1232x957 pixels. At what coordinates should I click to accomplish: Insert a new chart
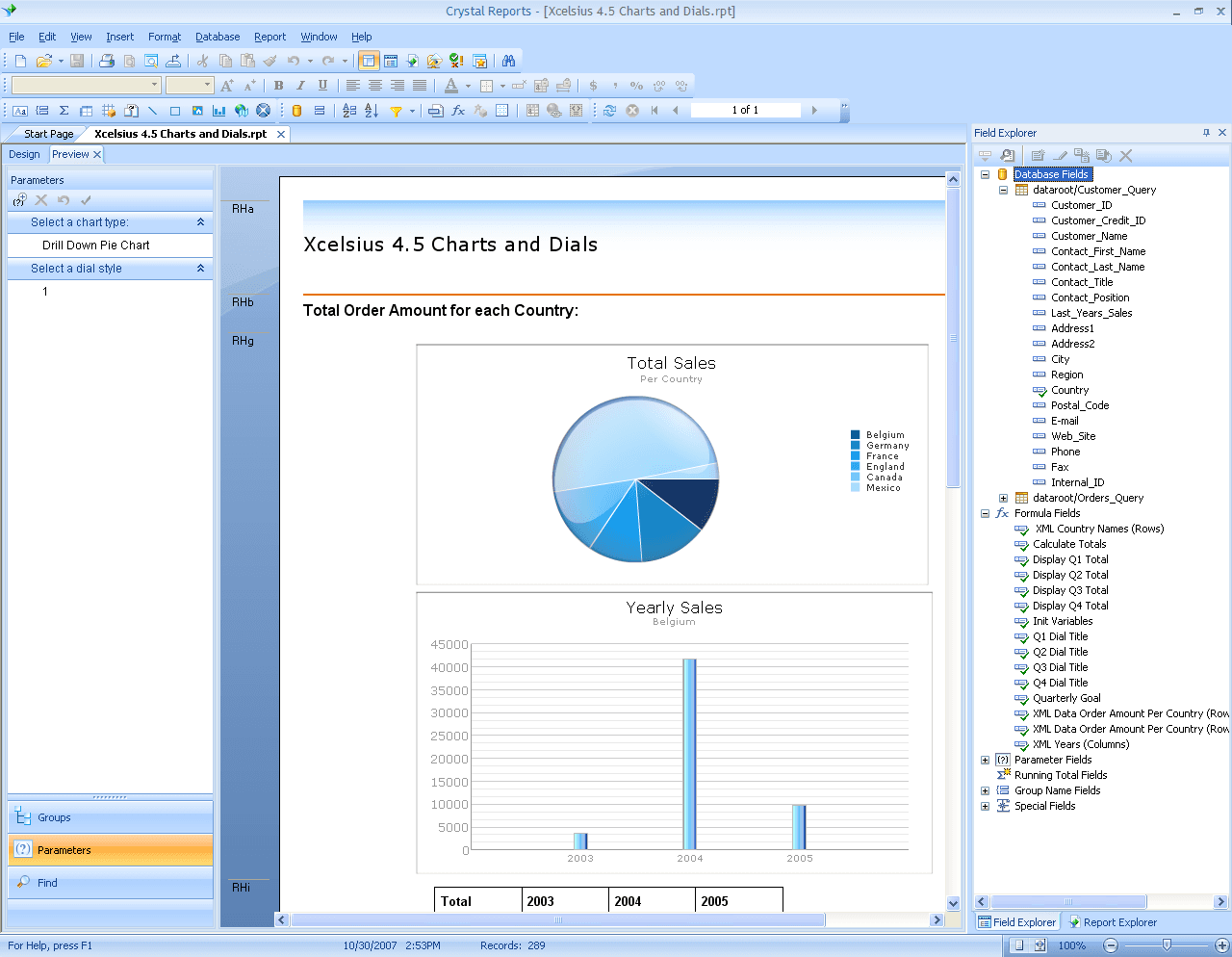coord(219,111)
